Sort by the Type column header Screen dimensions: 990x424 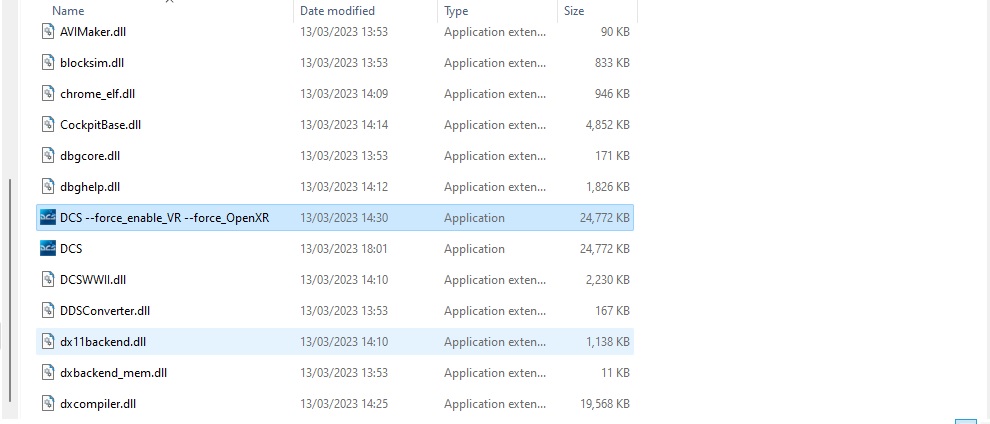pos(456,11)
